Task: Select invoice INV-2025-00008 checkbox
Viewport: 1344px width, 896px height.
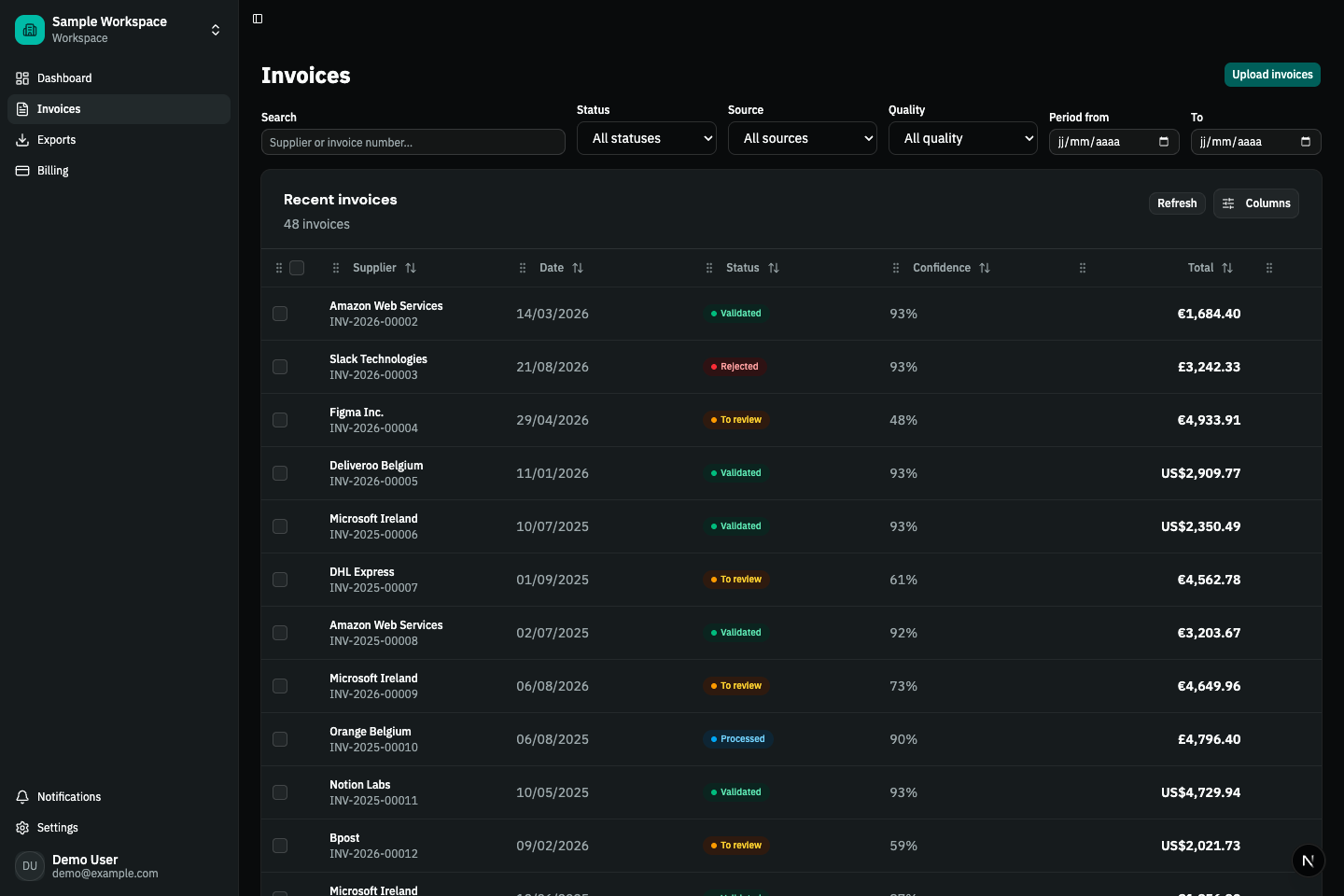Action: pyautogui.click(x=280, y=633)
